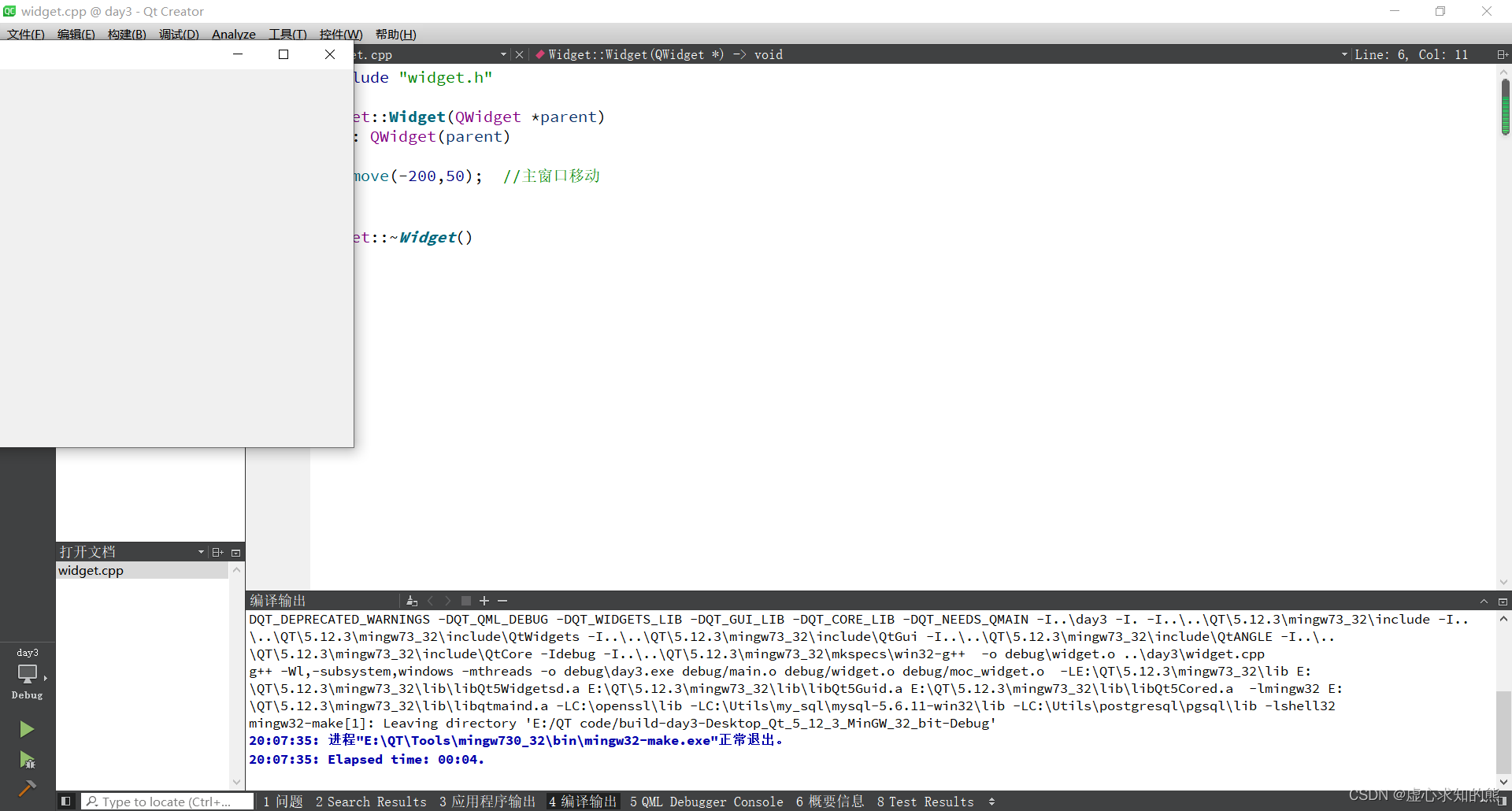Click compile output scroll up arrow
This screenshot has height=811, width=1512.
click(1503, 619)
